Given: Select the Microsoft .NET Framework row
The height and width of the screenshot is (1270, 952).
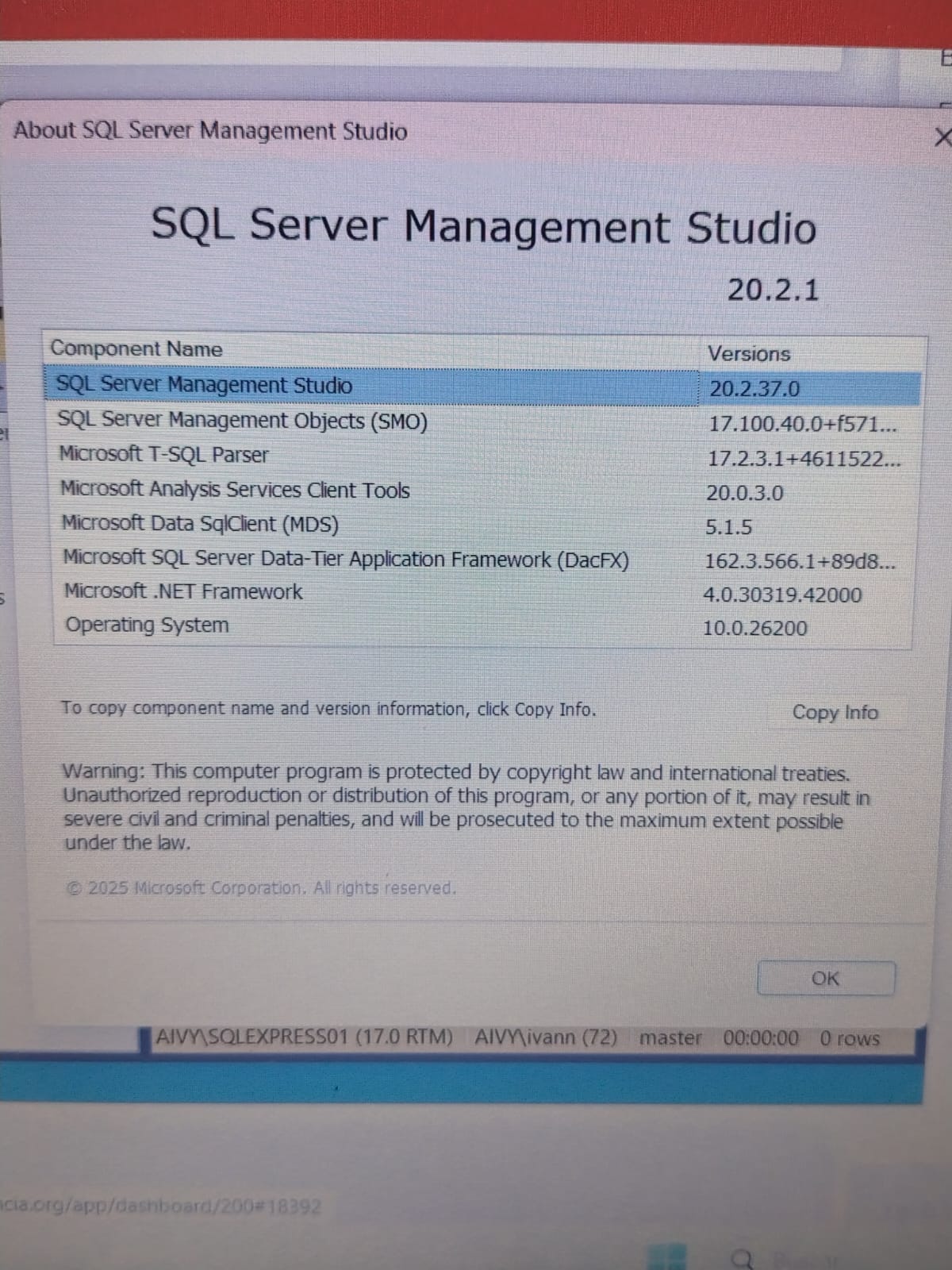Looking at the screenshot, I should pyautogui.click(x=183, y=592).
